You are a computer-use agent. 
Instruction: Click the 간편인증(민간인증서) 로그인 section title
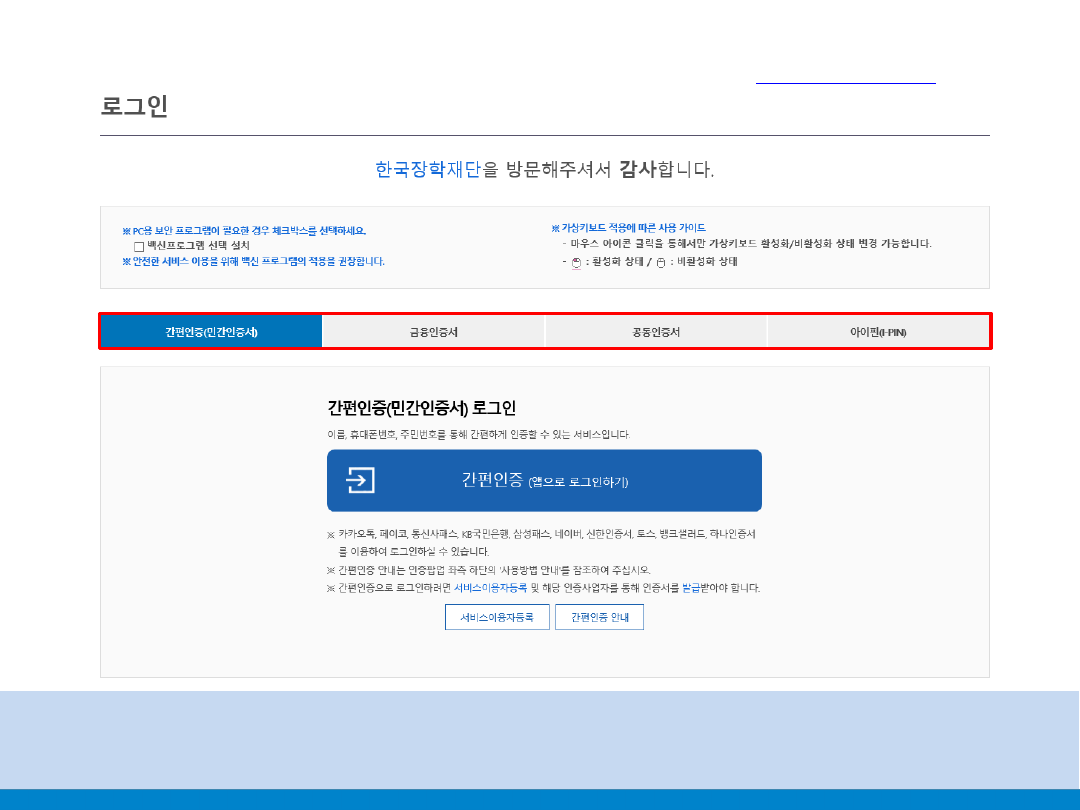[x=421, y=408]
